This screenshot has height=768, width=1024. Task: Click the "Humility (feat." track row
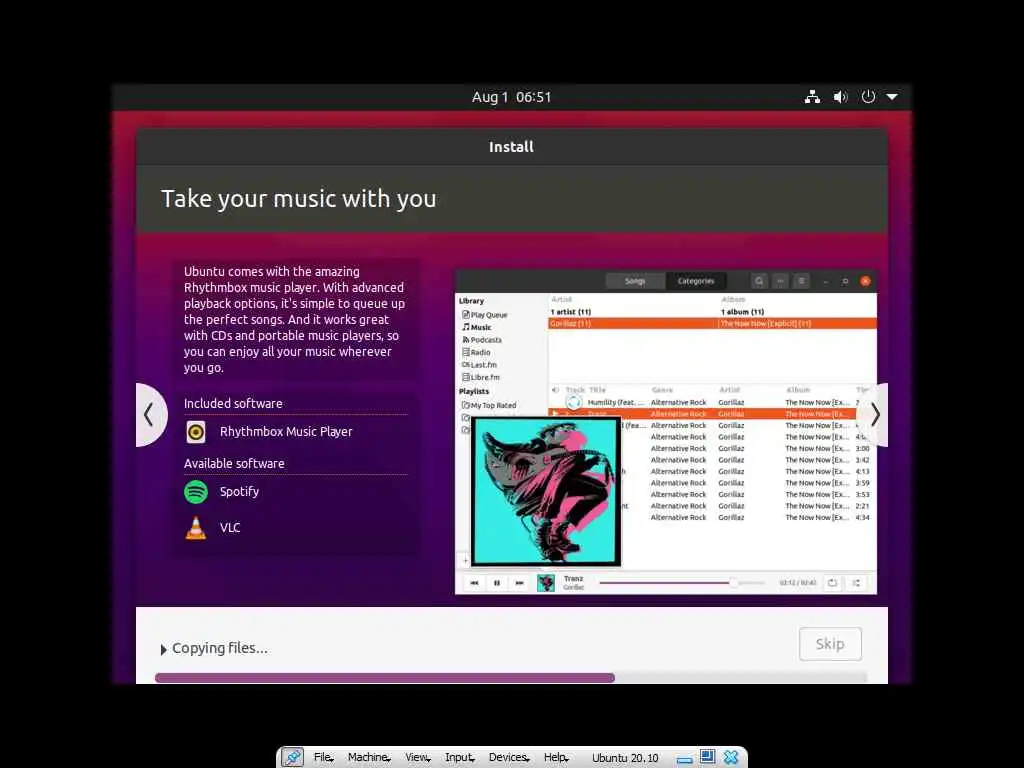pos(712,402)
